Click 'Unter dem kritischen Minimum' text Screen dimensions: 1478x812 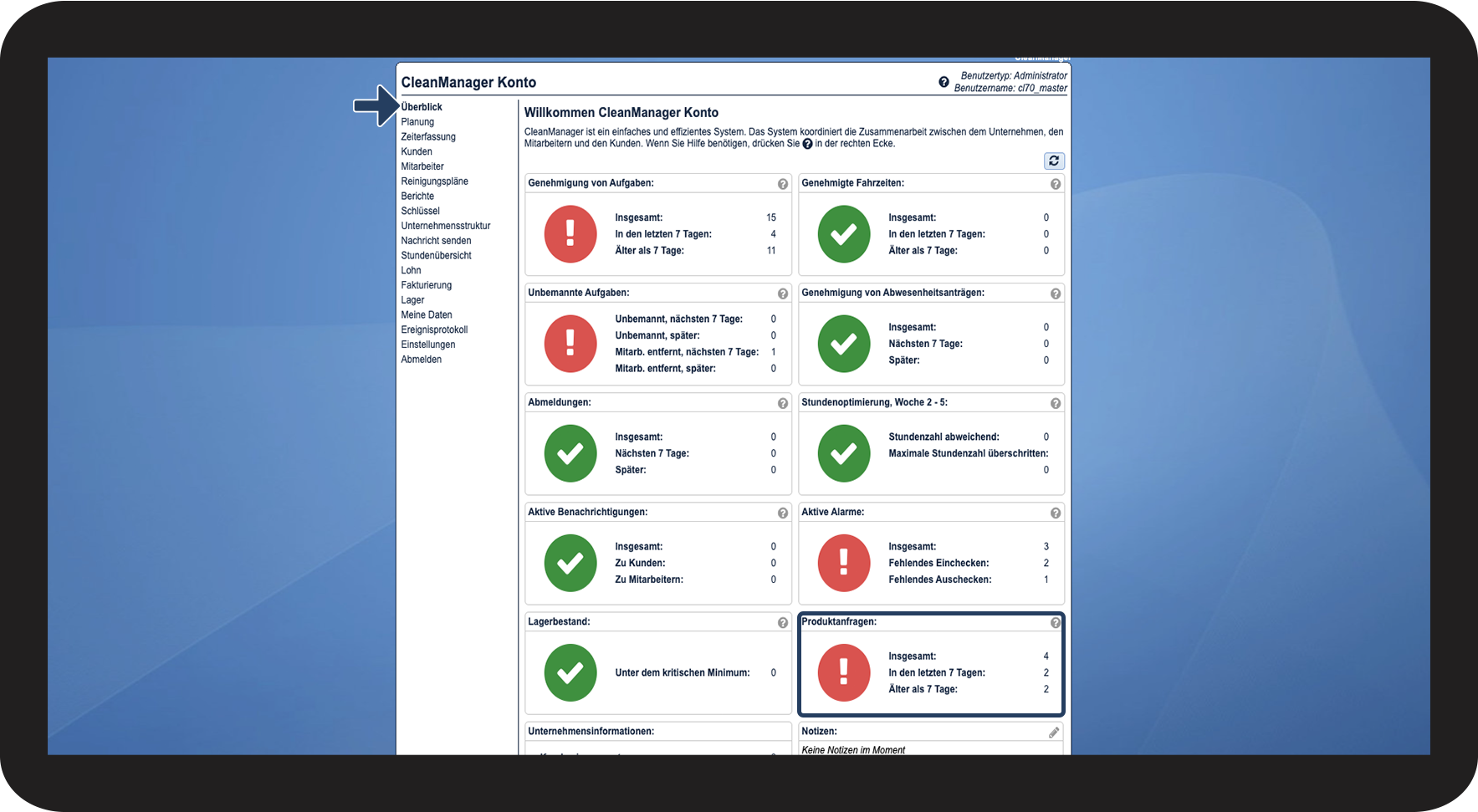[683, 673]
